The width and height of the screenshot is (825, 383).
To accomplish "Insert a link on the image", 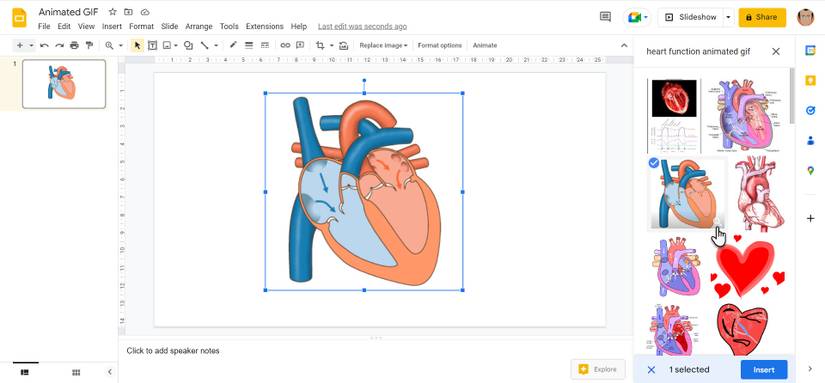I will coord(285,45).
